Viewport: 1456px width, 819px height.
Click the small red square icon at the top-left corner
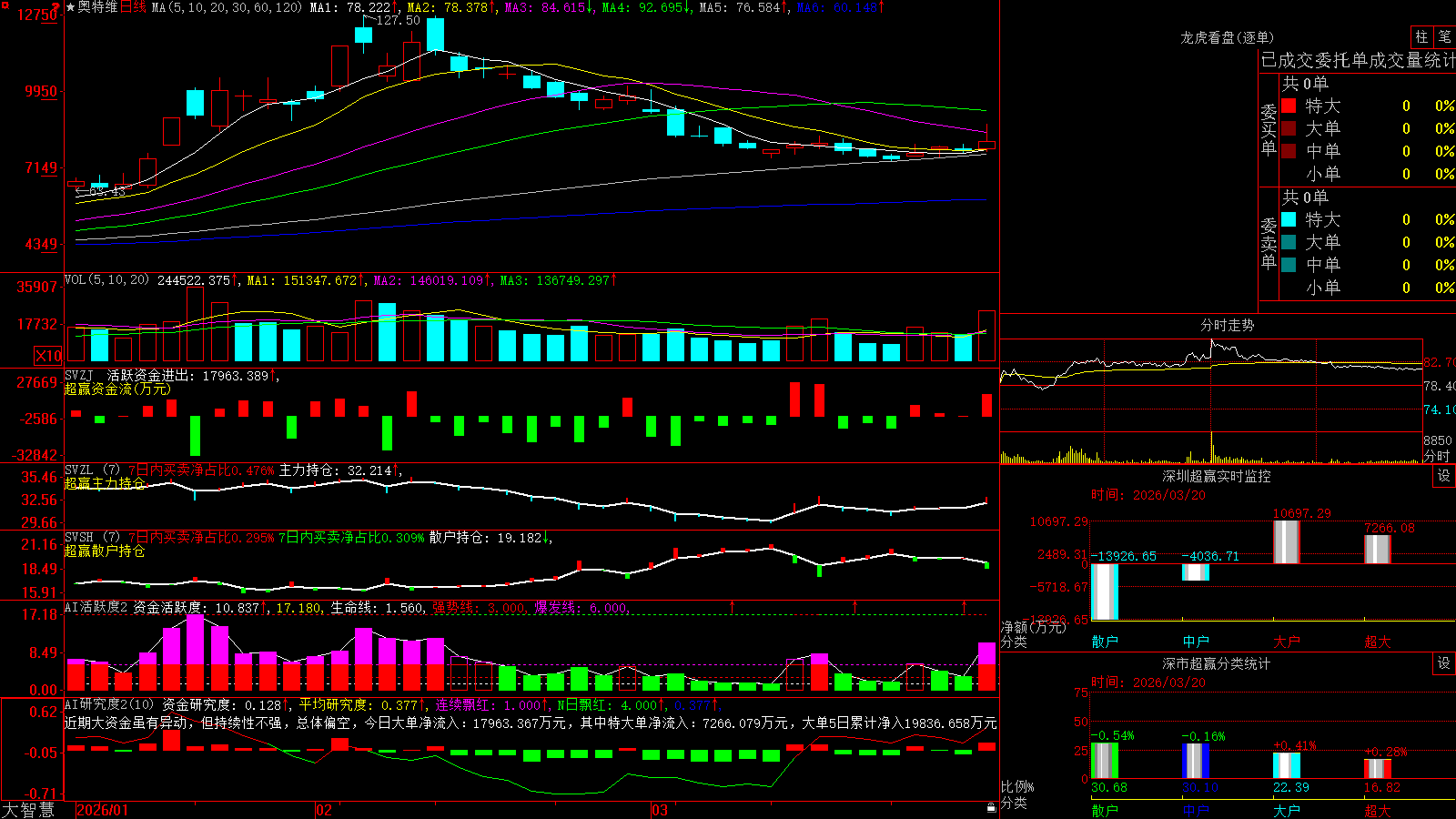click(4, 5)
